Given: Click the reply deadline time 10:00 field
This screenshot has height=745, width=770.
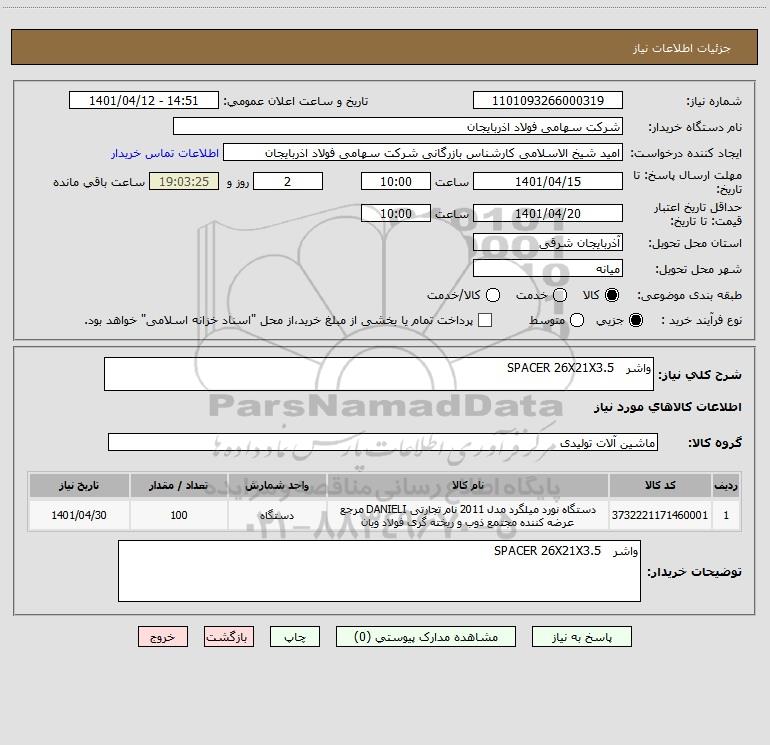Looking at the screenshot, I should pos(396,181).
